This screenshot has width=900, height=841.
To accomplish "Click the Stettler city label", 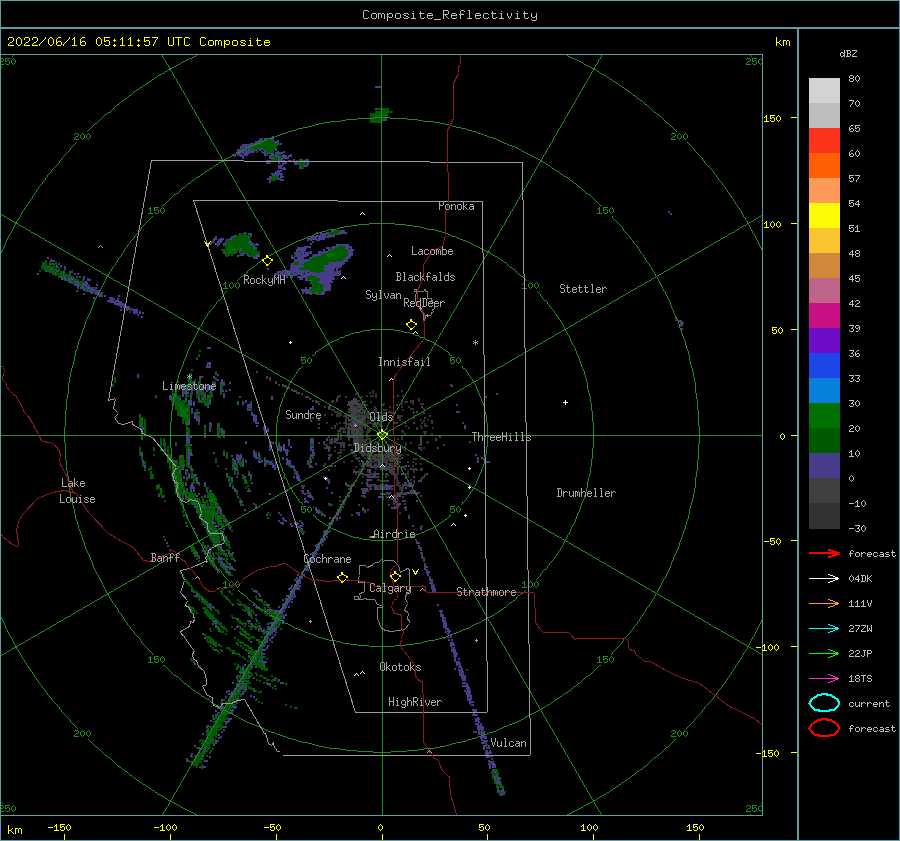I will pyautogui.click(x=583, y=289).
